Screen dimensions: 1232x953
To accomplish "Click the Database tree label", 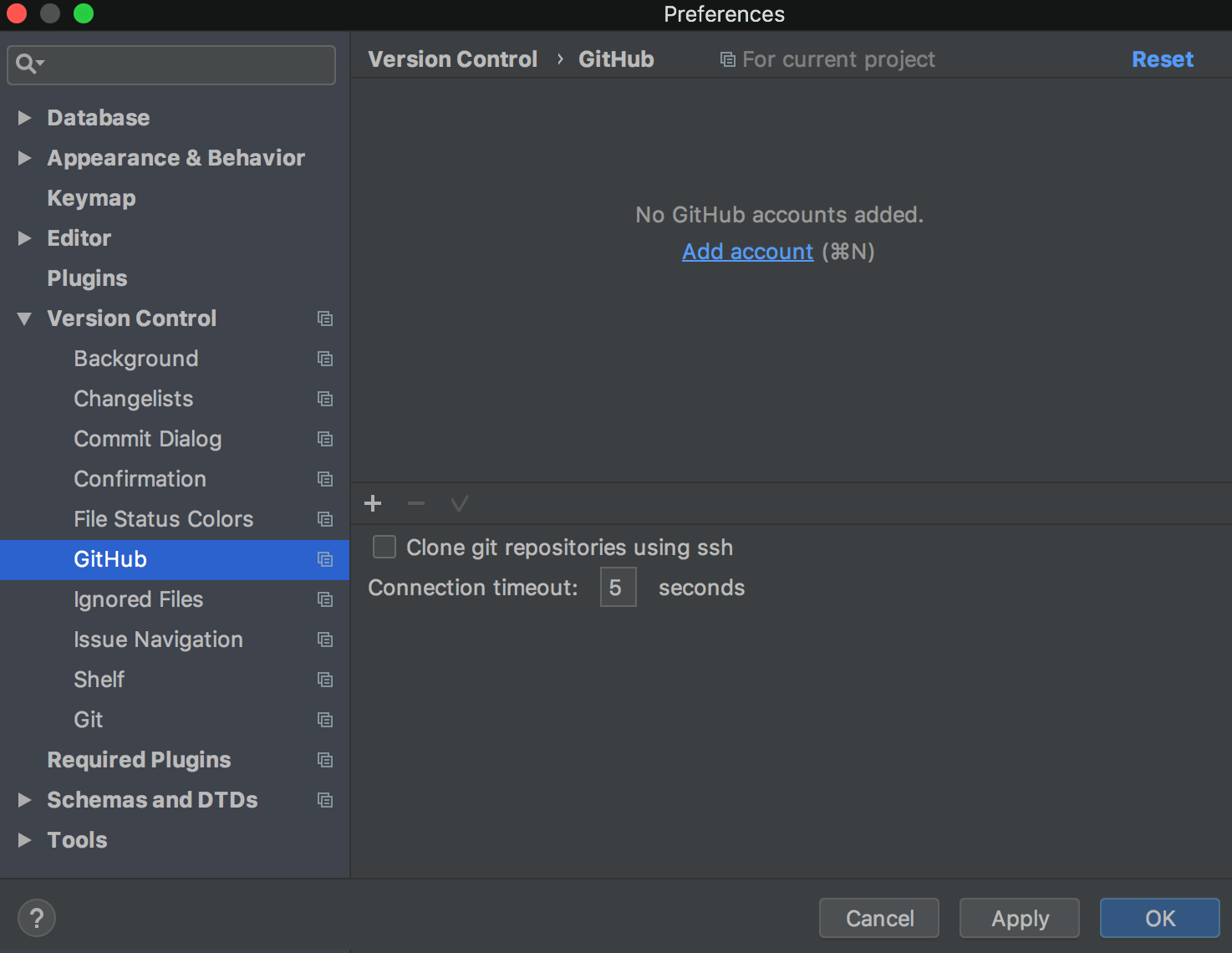I will click(99, 118).
